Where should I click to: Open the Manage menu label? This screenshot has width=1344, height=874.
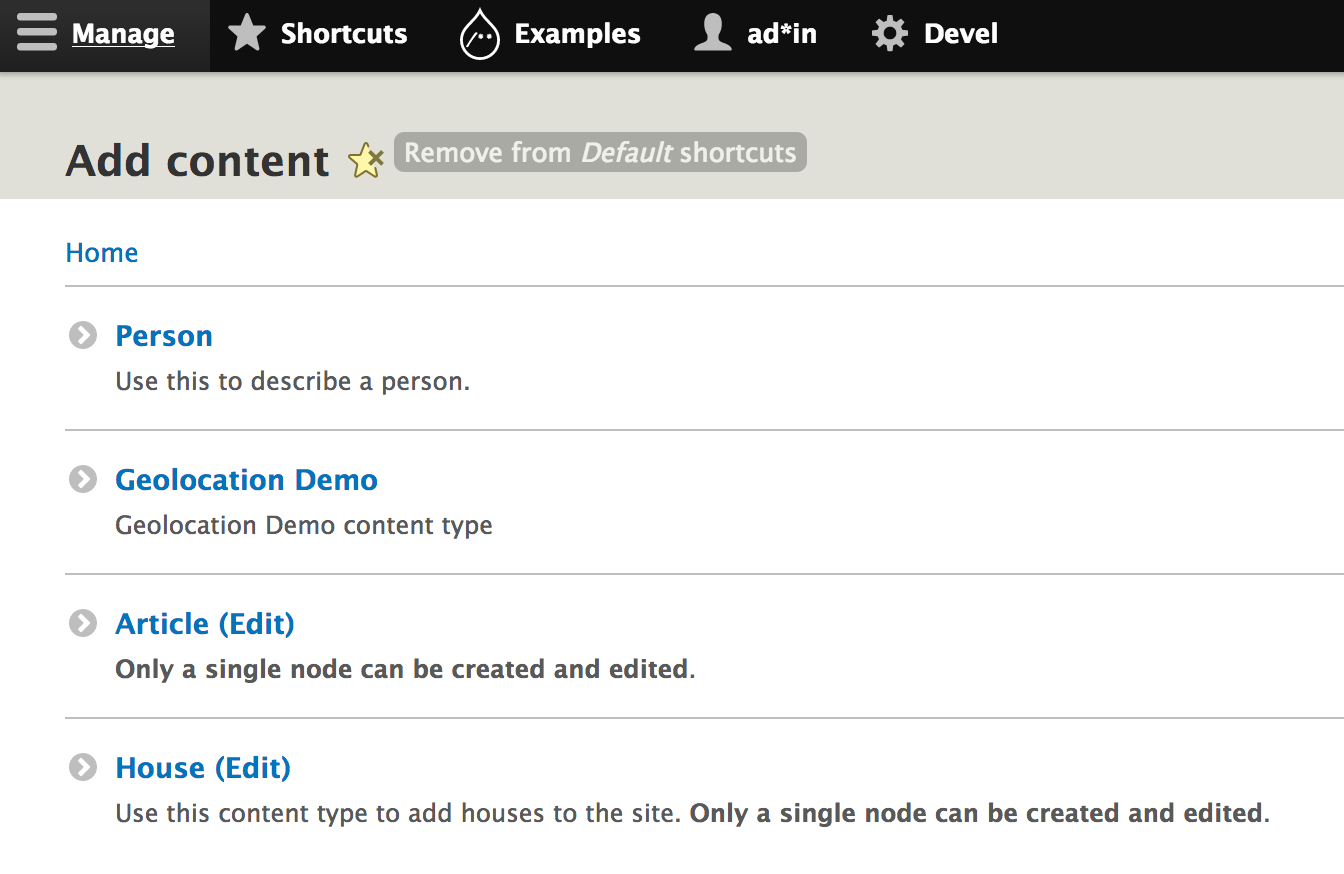click(123, 34)
